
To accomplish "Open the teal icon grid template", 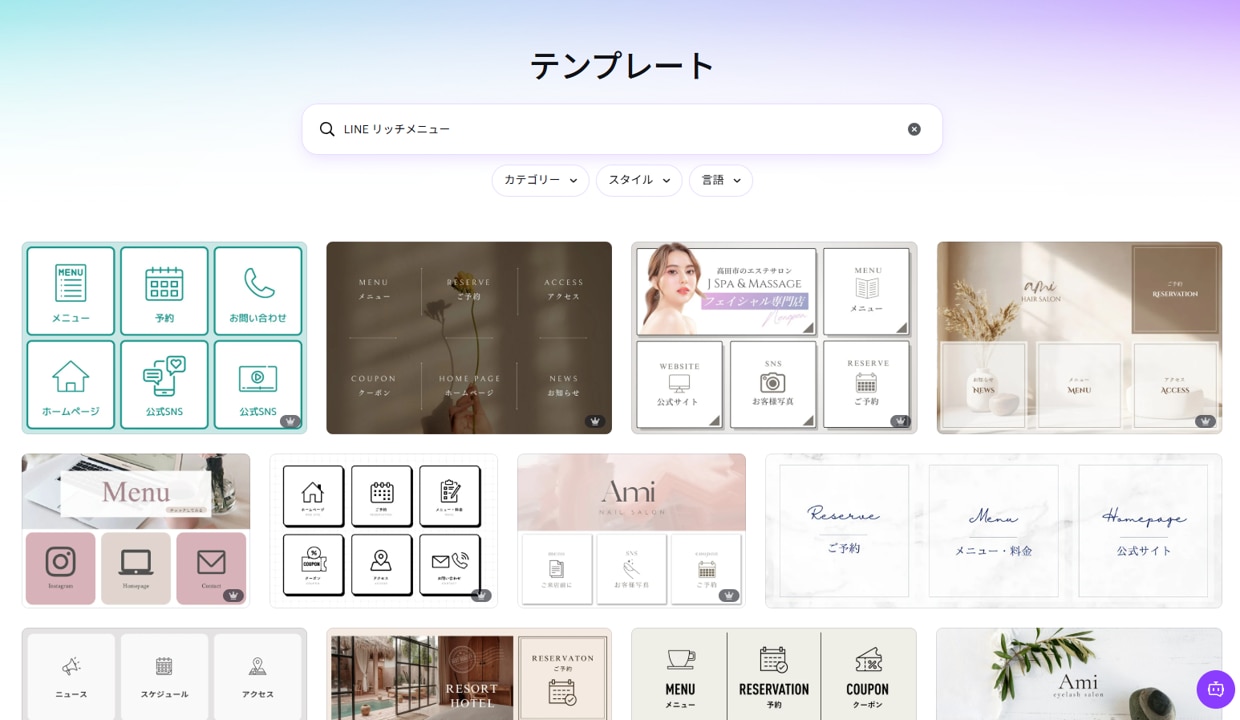I will [x=164, y=338].
